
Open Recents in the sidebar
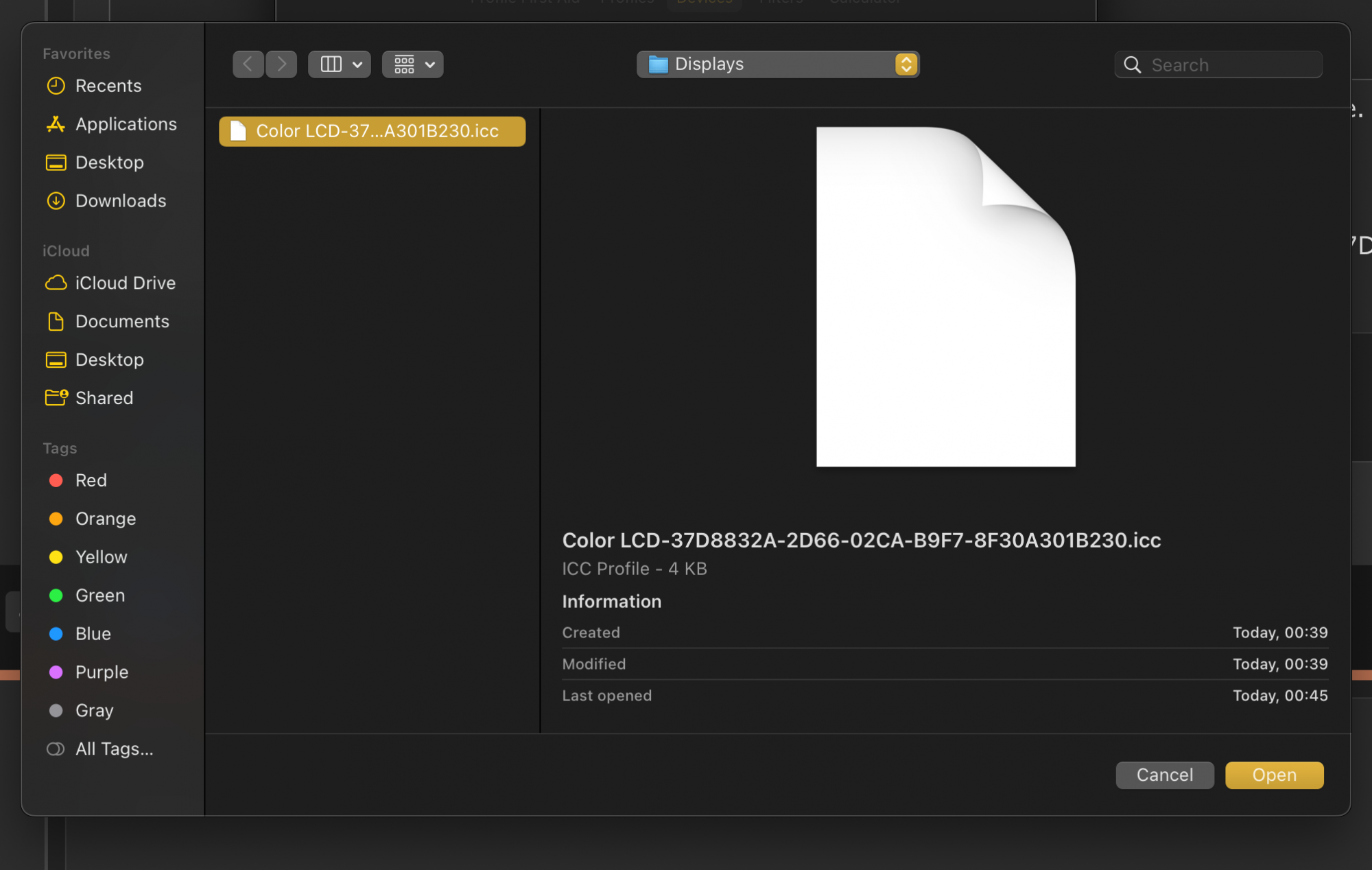[x=108, y=86]
